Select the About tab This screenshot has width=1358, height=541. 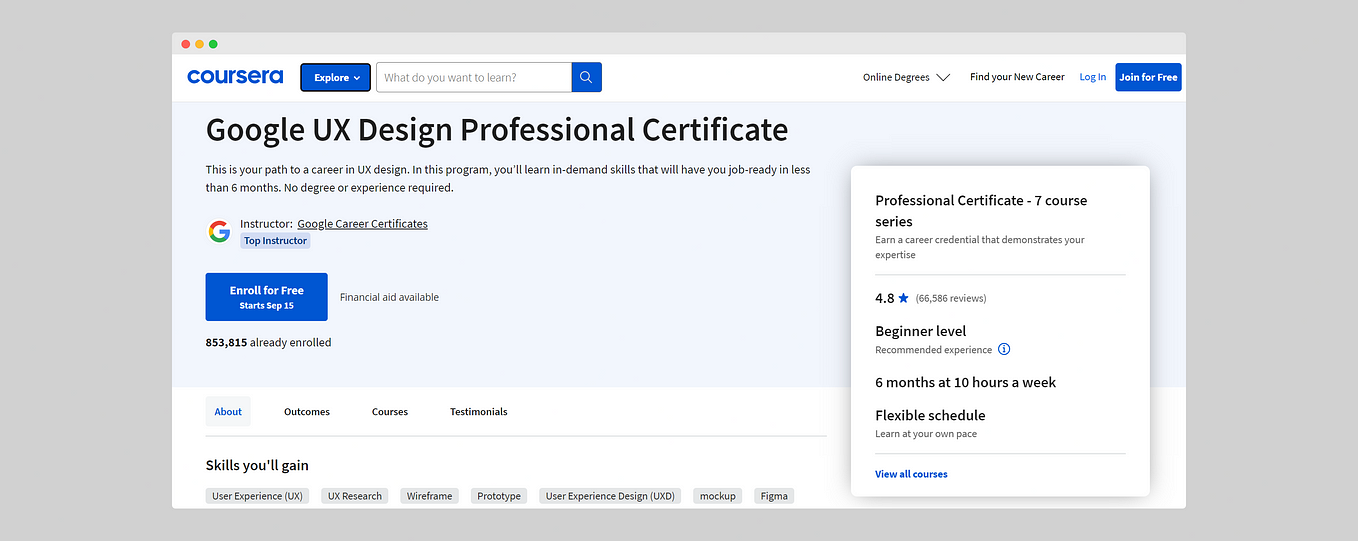[228, 412]
